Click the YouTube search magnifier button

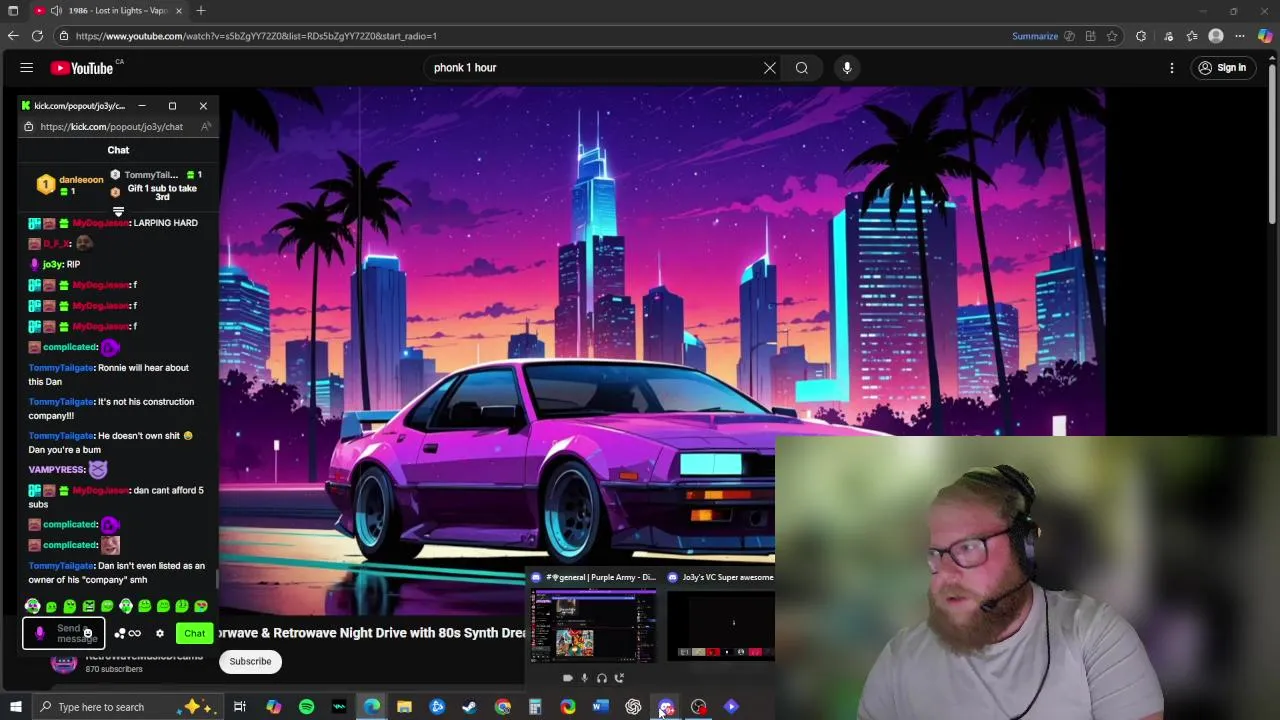pyautogui.click(x=802, y=68)
